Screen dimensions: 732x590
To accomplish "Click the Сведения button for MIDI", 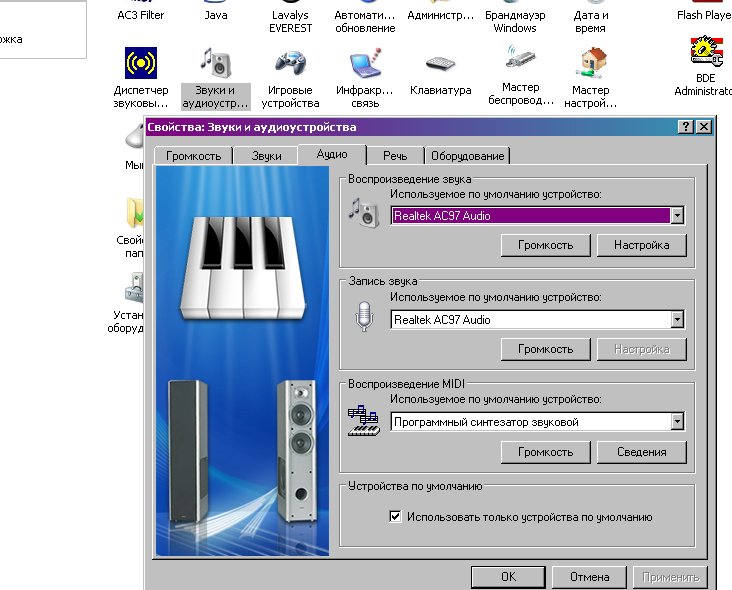I will pyautogui.click(x=641, y=452).
